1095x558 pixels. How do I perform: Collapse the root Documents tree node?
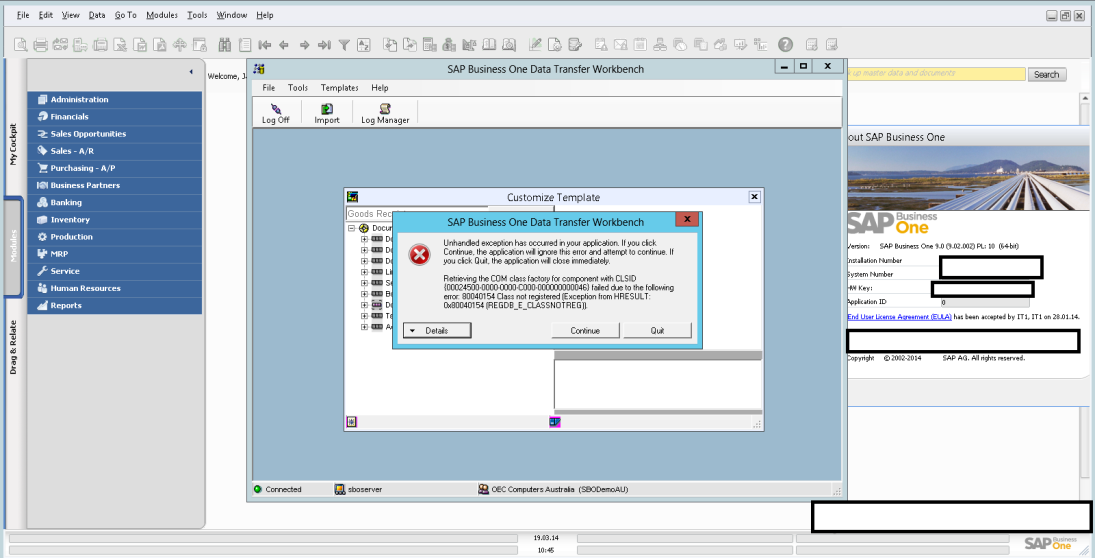click(352, 228)
